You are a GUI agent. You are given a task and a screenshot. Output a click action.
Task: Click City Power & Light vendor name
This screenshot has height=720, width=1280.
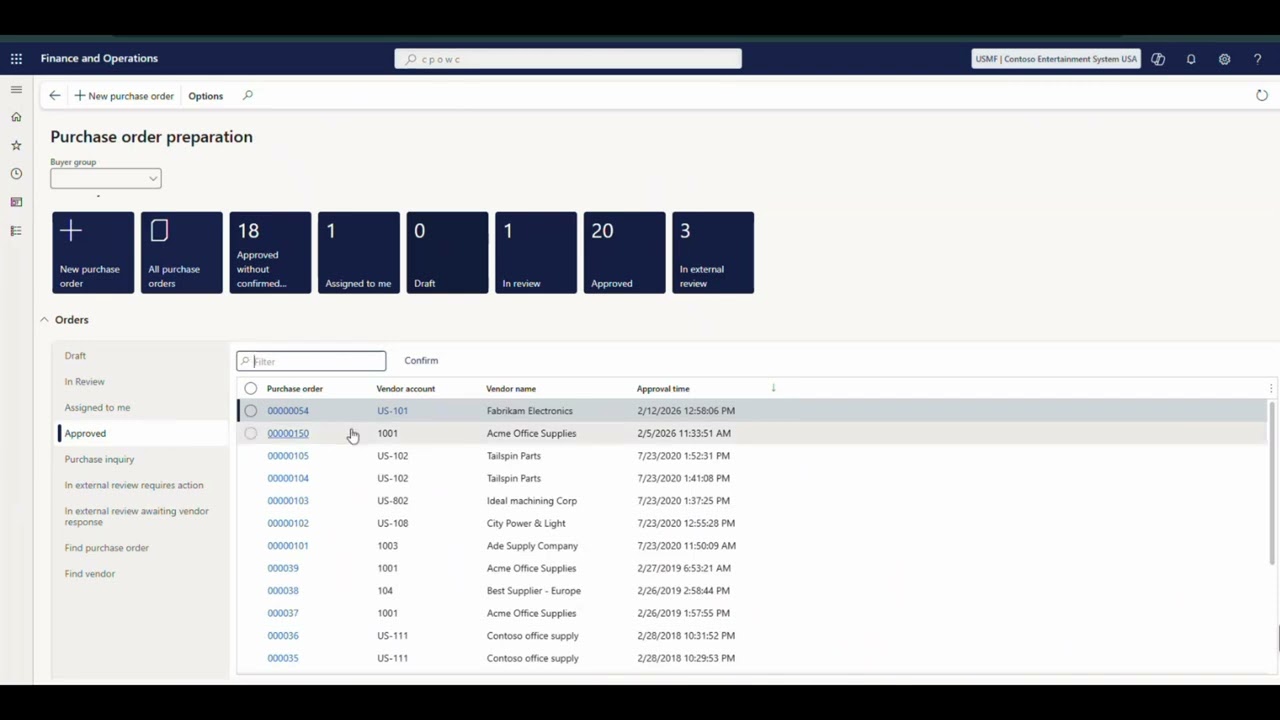coord(526,524)
